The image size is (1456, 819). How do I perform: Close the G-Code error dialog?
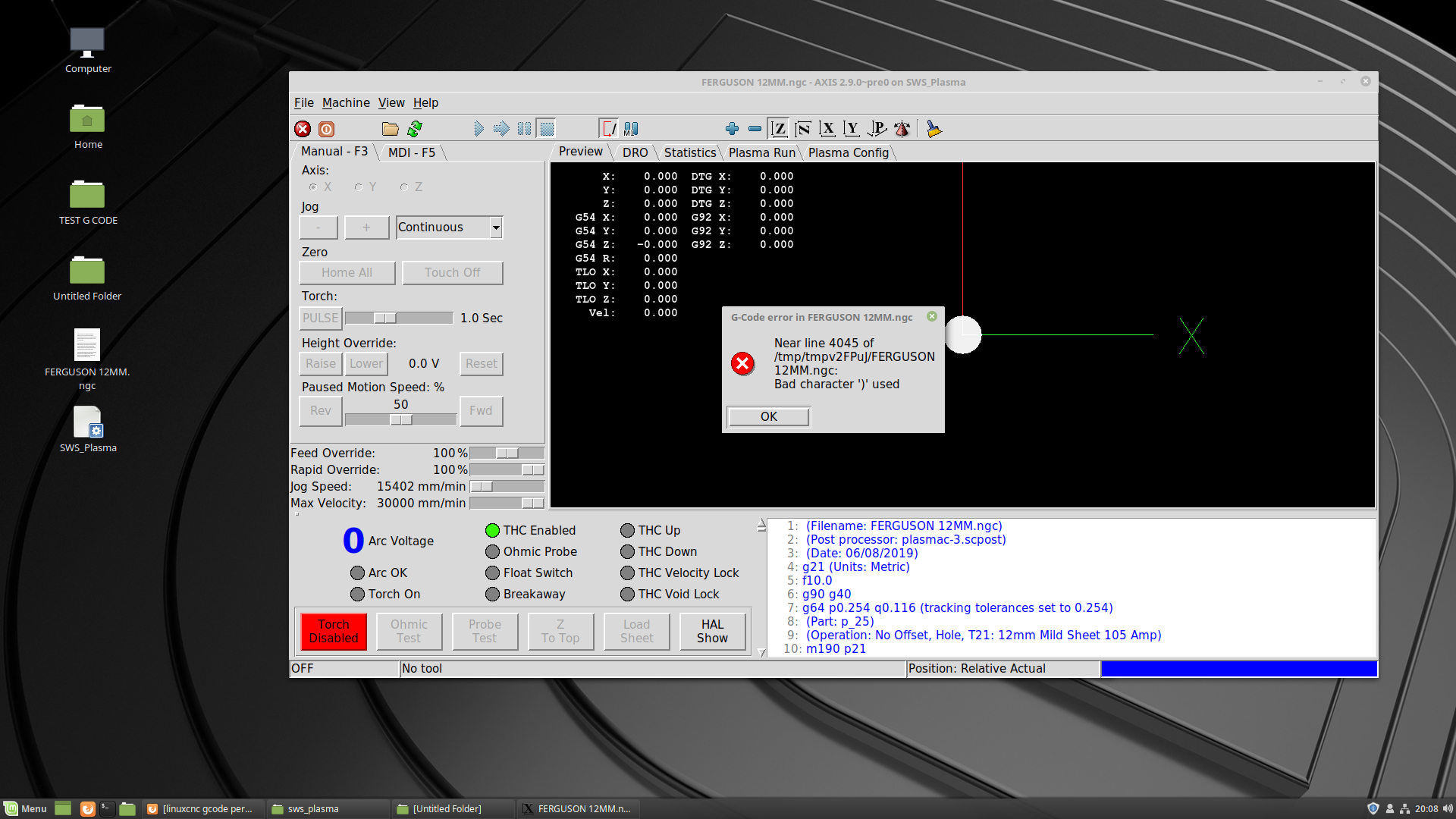click(932, 316)
